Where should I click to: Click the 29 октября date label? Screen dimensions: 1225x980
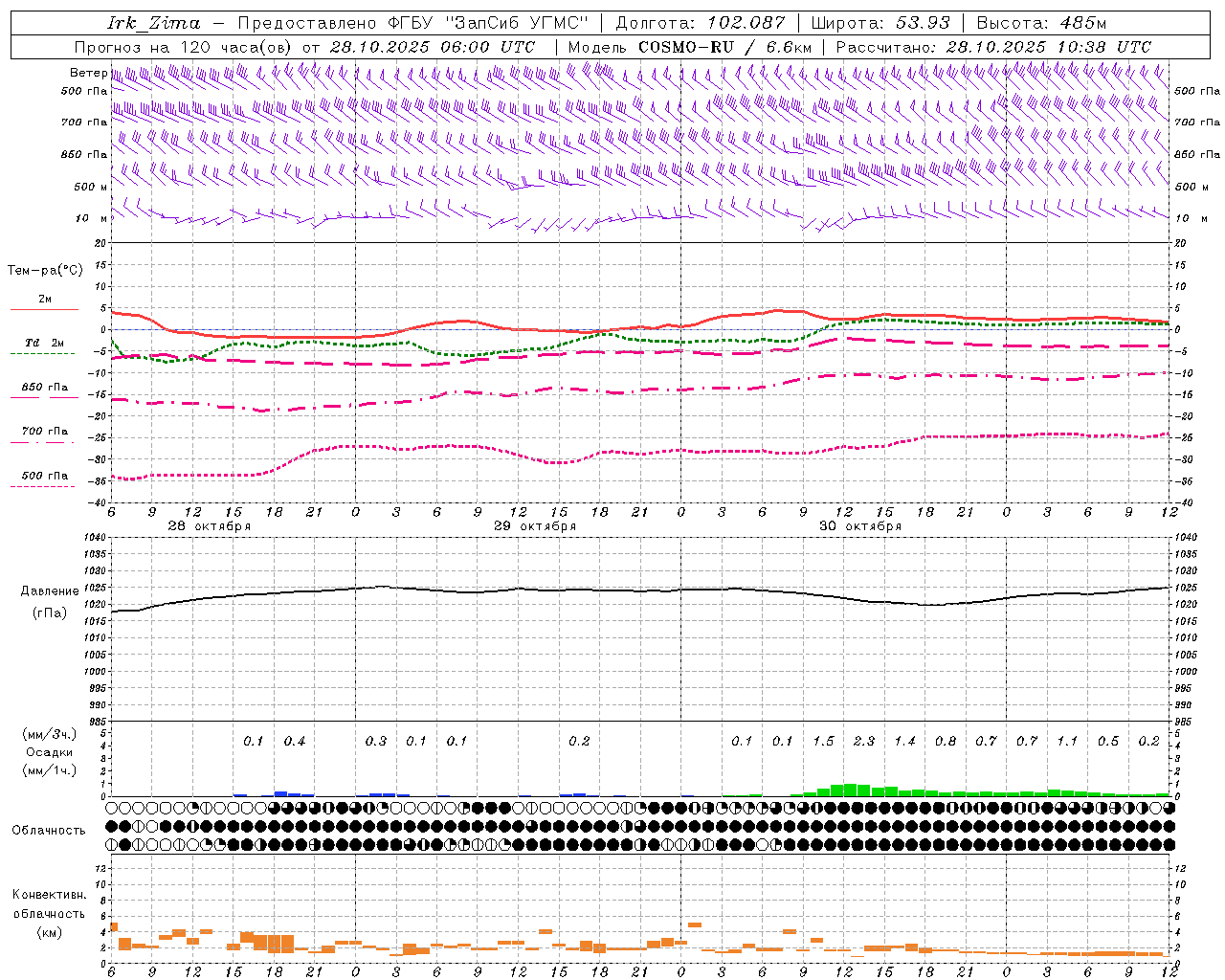(534, 526)
